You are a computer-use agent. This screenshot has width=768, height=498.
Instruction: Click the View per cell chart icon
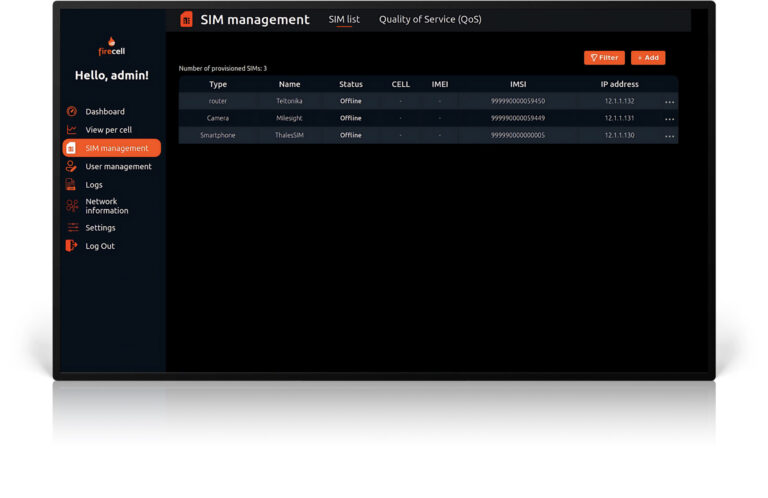[71, 130]
